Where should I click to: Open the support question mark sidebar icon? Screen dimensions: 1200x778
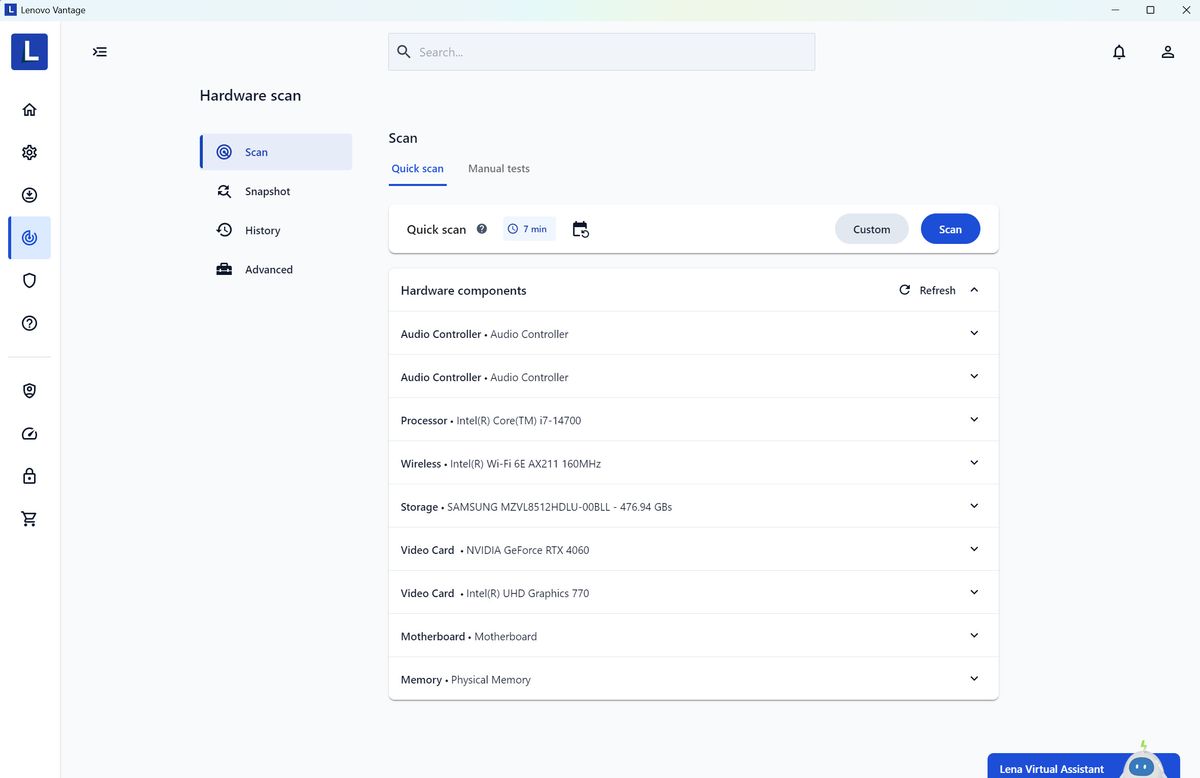pos(29,323)
